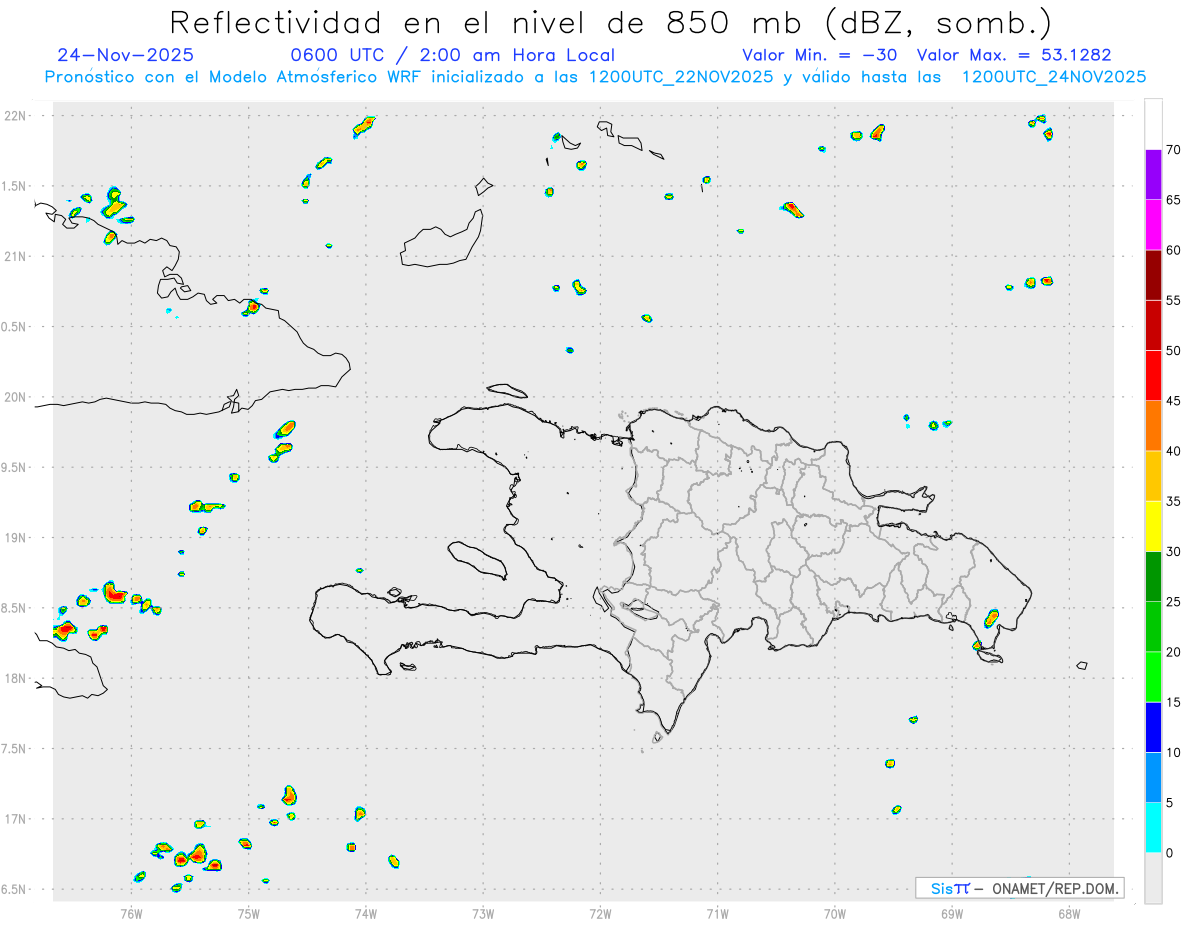Click the time '0600 UTC / 2:00 am Hora Local'
The height and width of the screenshot is (927, 1200).
(x=453, y=55)
